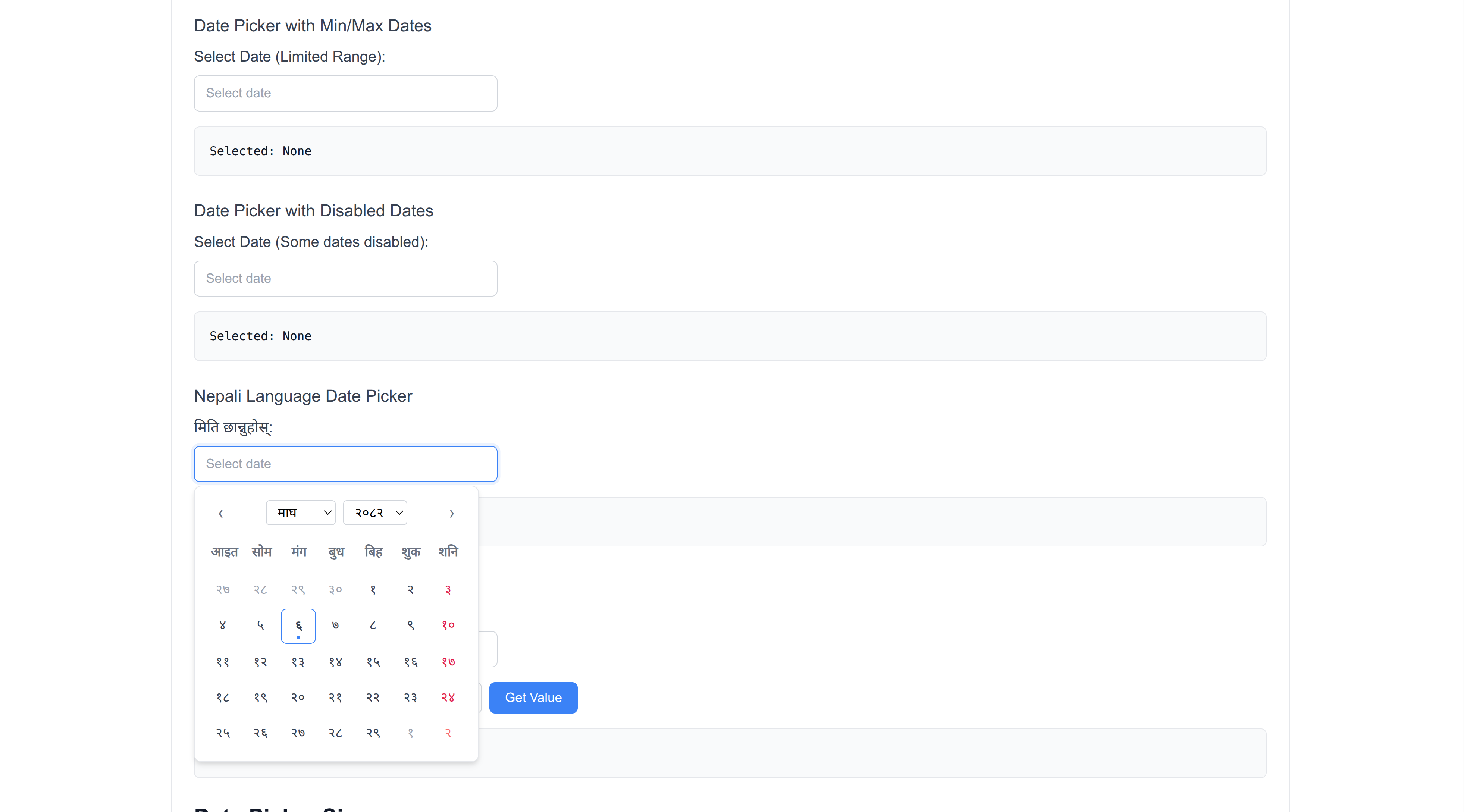Select date २० in the calendar
The height and width of the screenshot is (812, 1464).
click(x=298, y=697)
